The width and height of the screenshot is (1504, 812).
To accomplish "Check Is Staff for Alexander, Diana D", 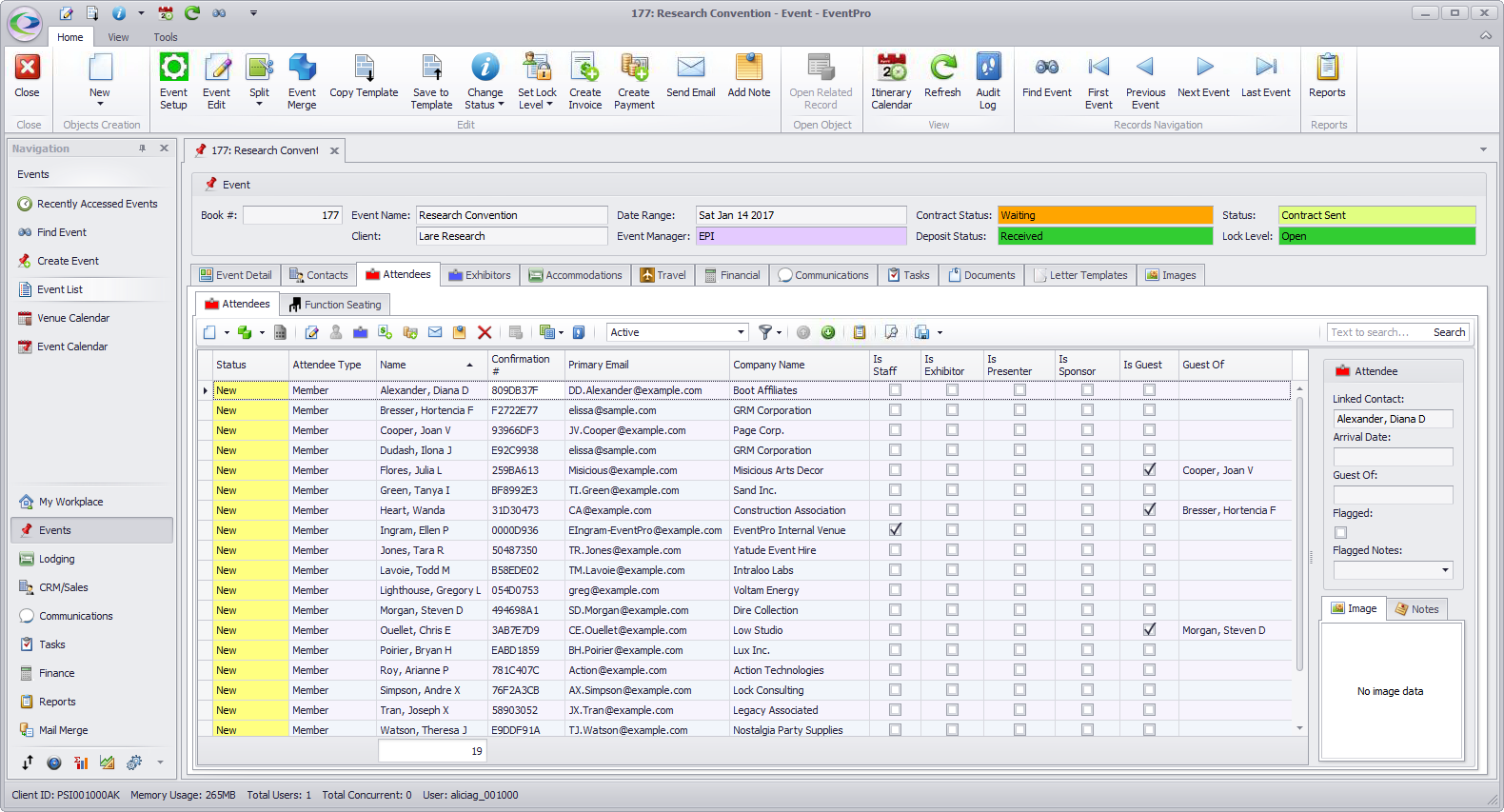I will coord(895,390).
